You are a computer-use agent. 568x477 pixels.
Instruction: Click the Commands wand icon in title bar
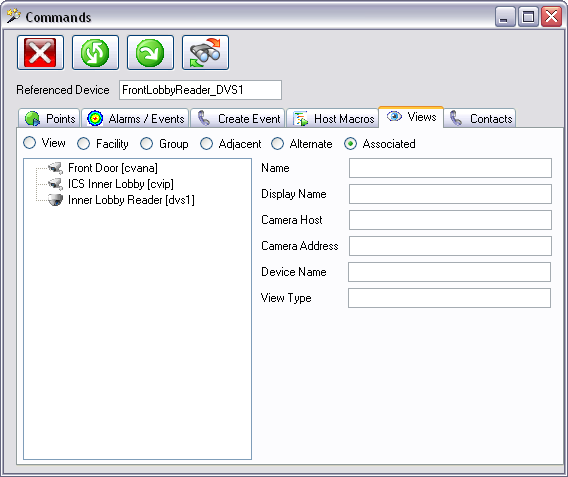click(x=13, y=16)
